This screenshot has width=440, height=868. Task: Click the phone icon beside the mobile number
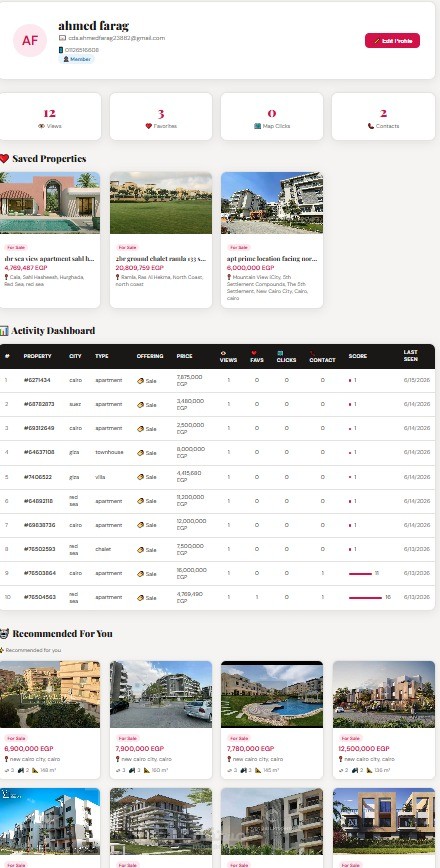point(61,50)
